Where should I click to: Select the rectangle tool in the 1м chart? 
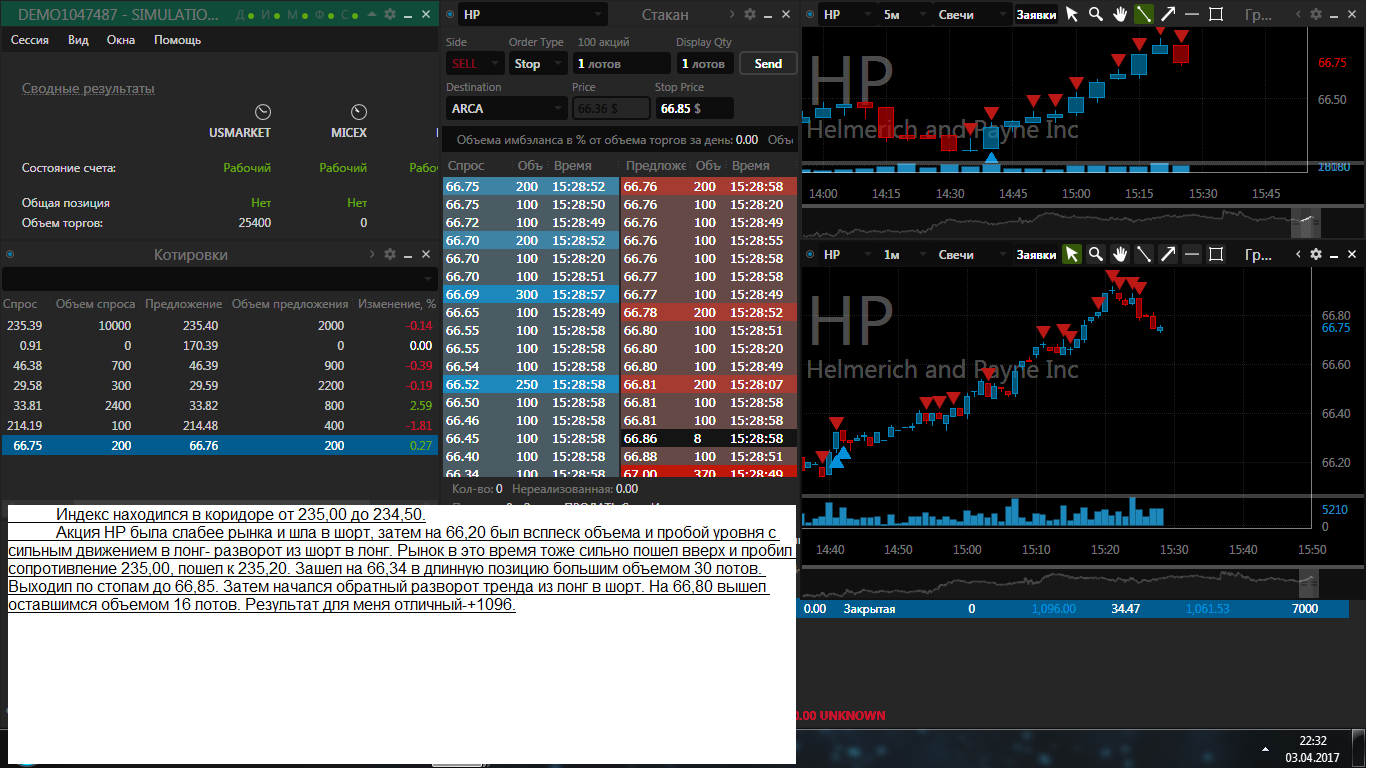[1216, 254]
